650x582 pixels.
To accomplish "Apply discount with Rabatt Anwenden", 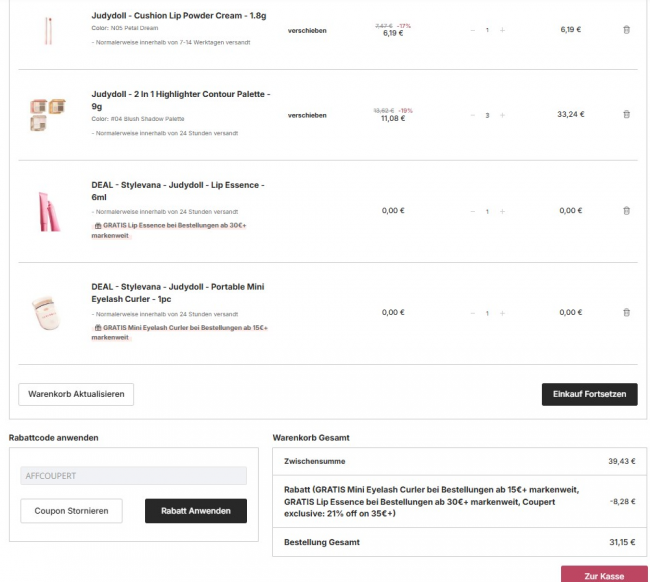I will point(196,510).
